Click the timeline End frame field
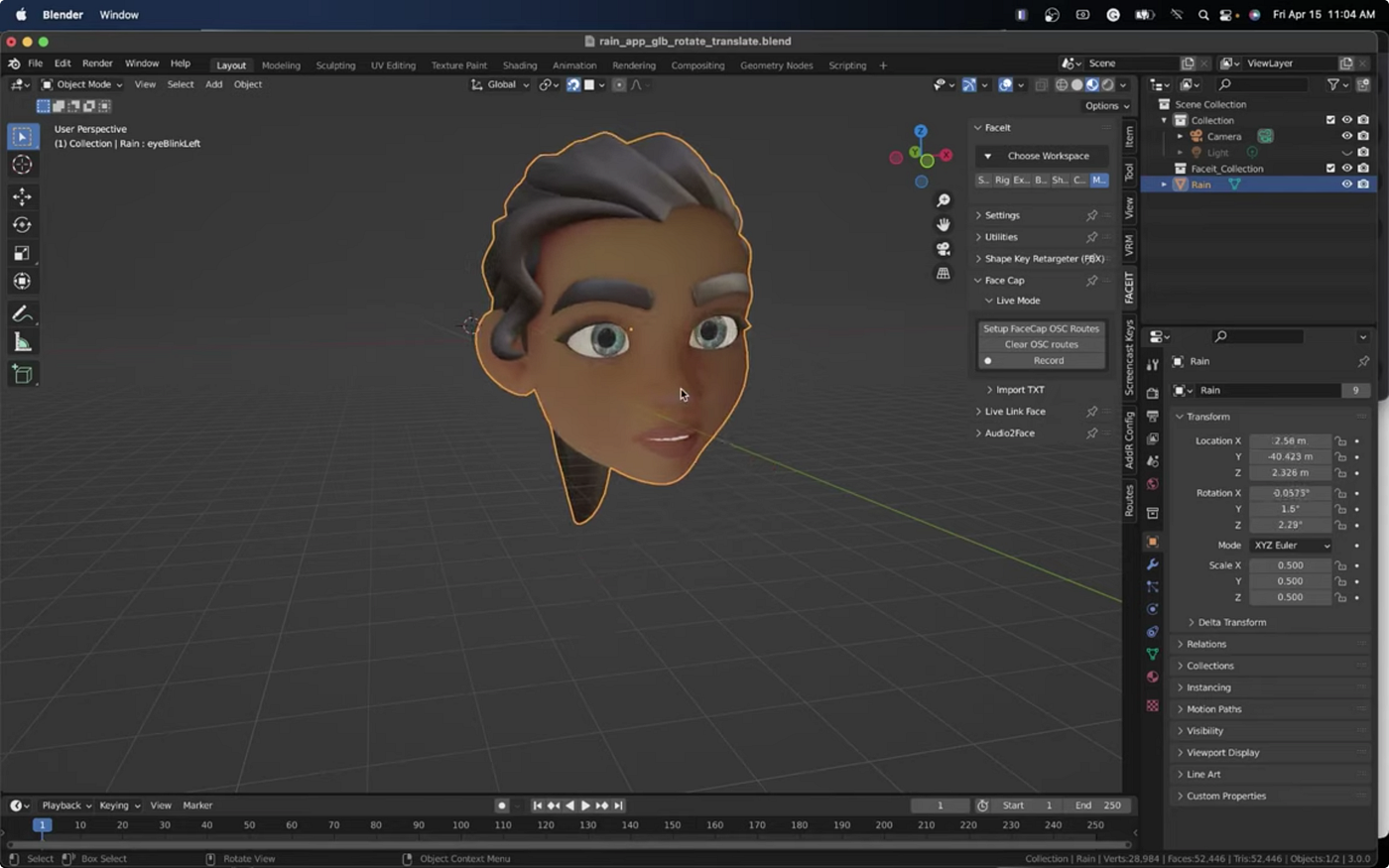The height and width of the screenshot is (868, 1389). [x=1099, y=806]
